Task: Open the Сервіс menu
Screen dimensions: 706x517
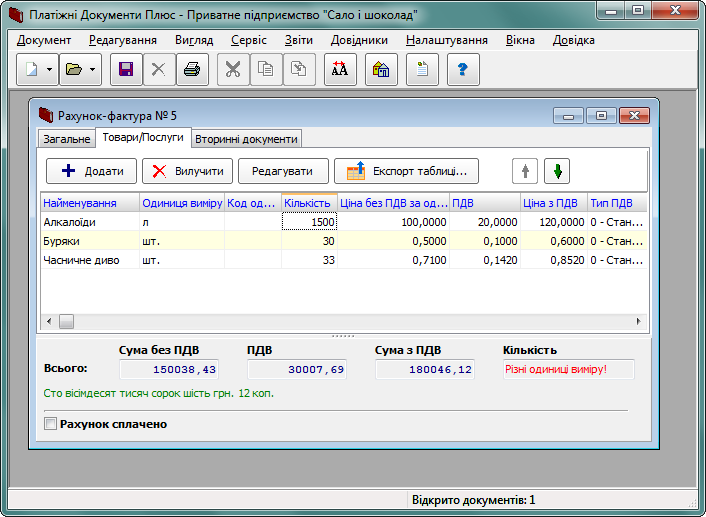Action: [249, 40]
